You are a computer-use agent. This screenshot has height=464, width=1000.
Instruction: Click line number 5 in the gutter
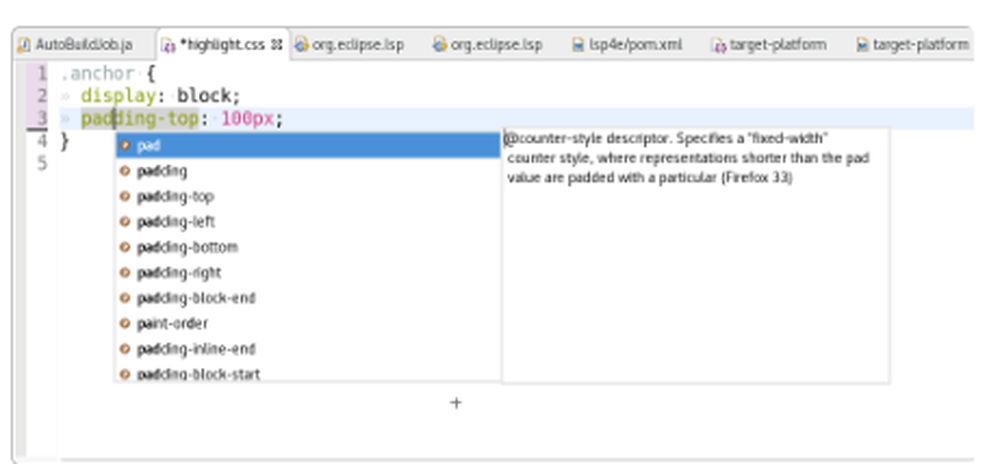pos(41,164)
